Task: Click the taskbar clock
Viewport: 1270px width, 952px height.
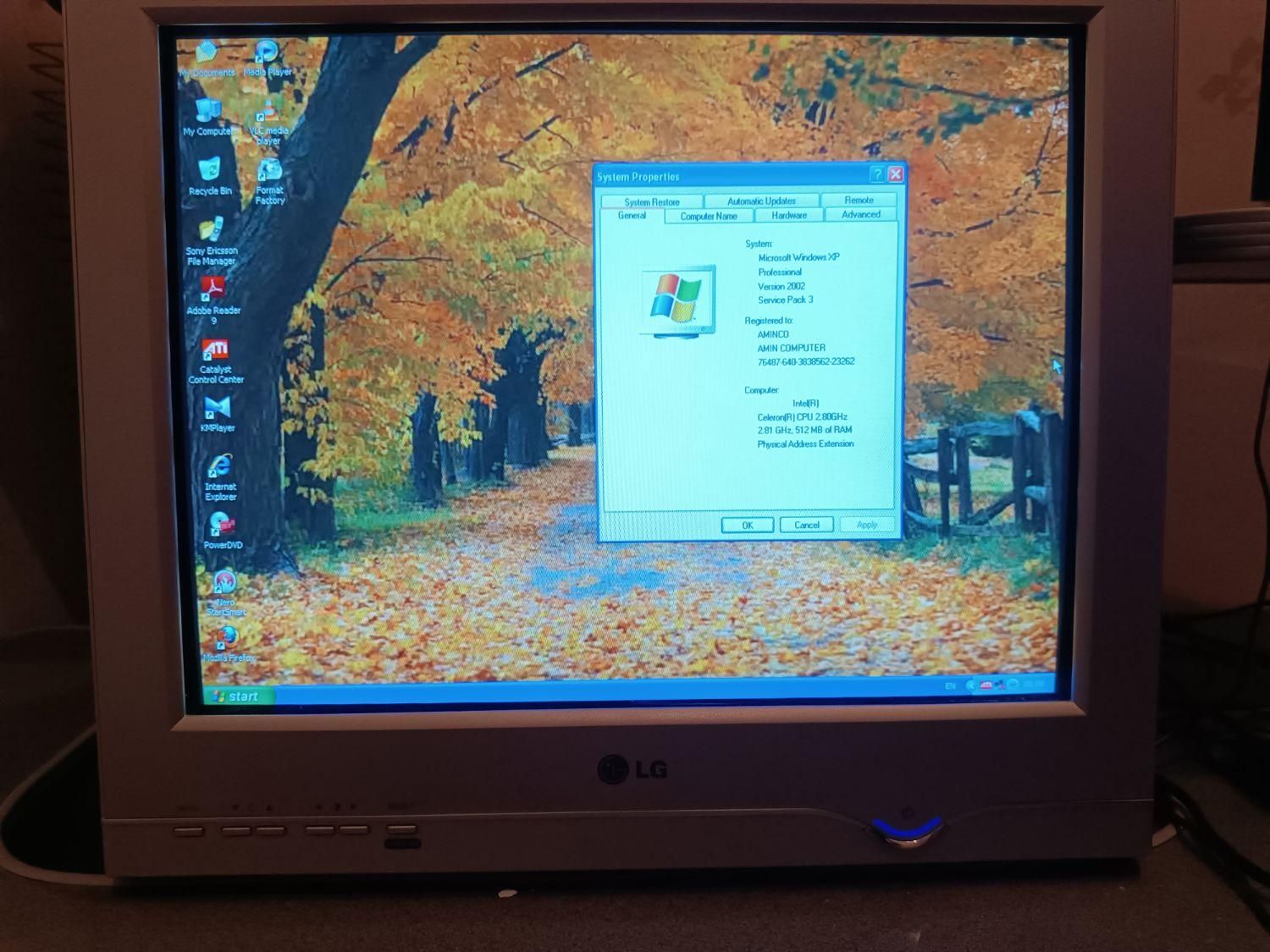Action: coord(1033,683)
